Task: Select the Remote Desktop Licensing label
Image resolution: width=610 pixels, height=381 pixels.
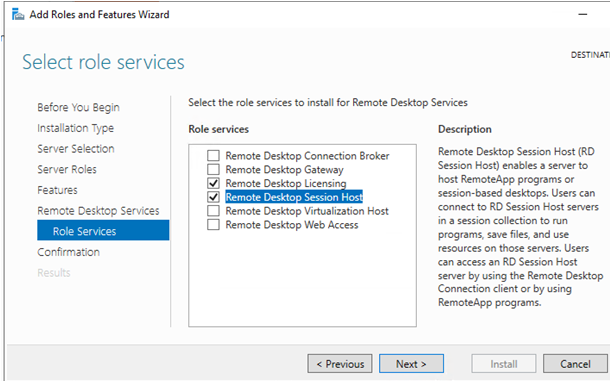Action: pos(286,183)
